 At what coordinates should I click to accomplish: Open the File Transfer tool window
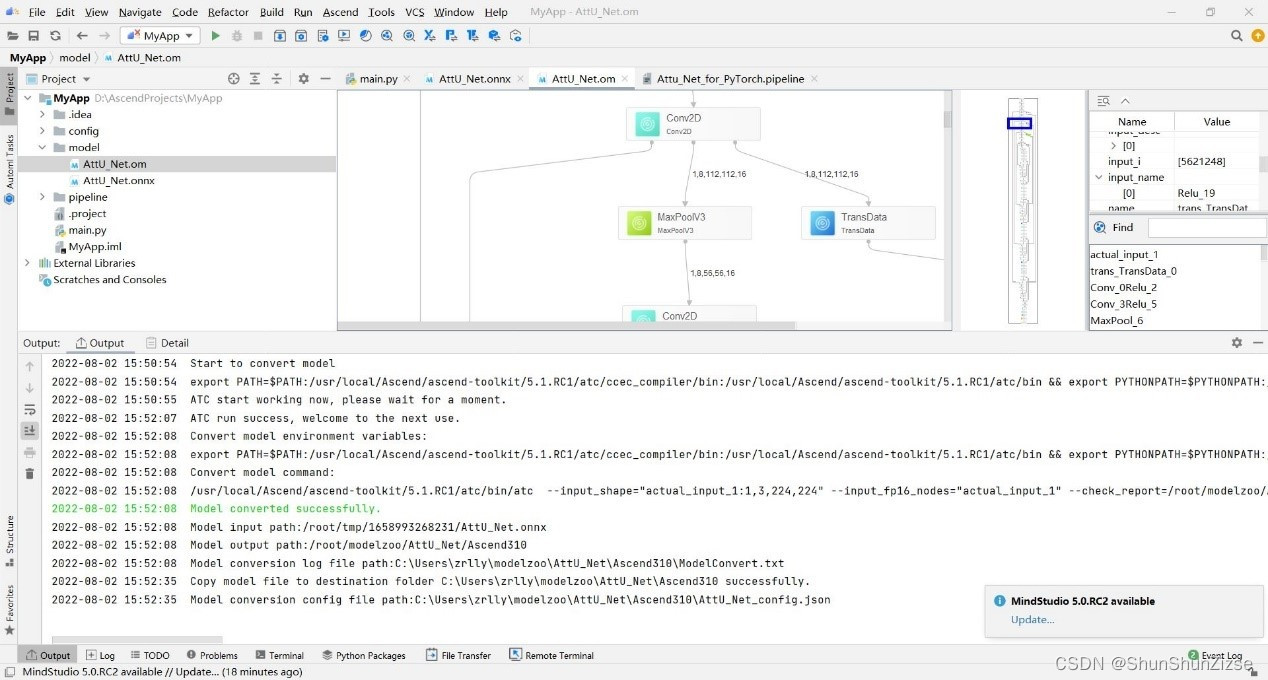click(459, 656)
